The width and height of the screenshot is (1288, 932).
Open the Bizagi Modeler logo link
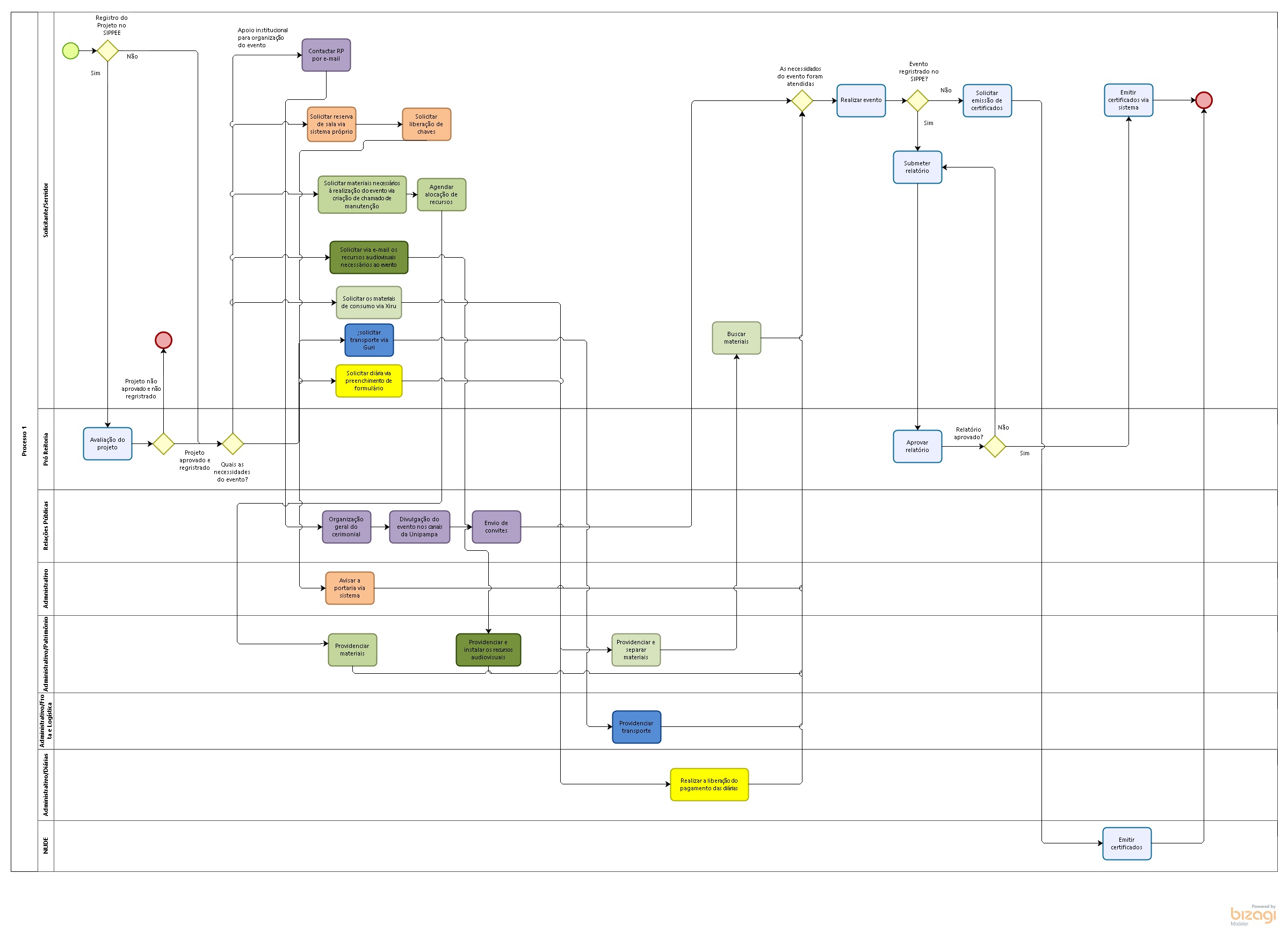click(1252, 915)
